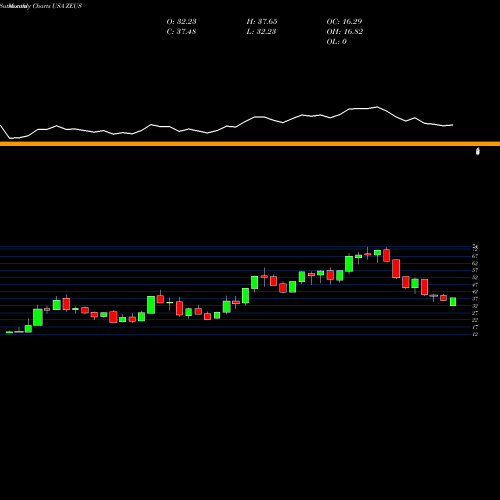Screen dimensions: 500x500
Task: Click the 12 price axis label
Action: pyautogui.click(x=475, y=334)
